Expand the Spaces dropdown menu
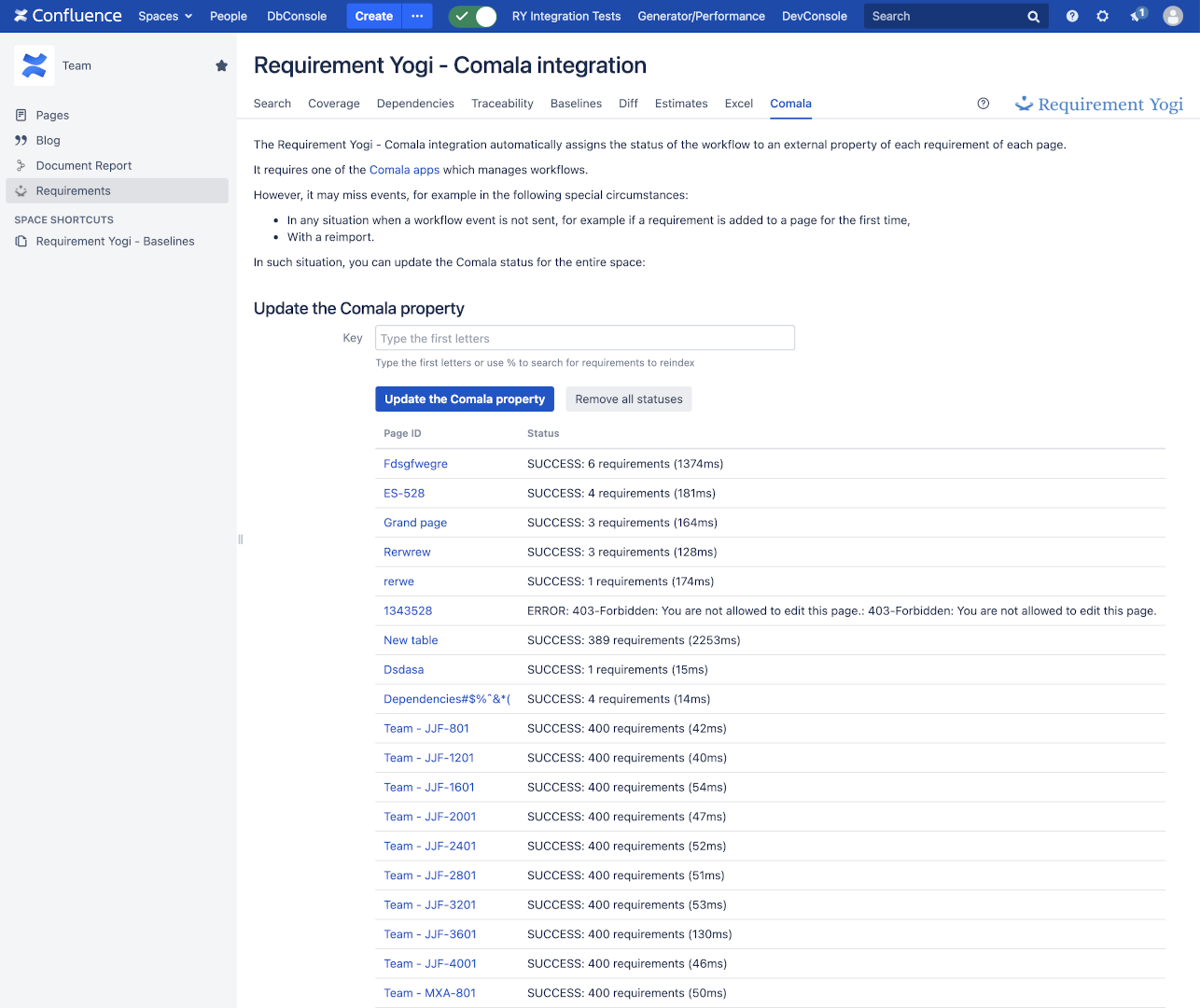 [x=165, y=16]
